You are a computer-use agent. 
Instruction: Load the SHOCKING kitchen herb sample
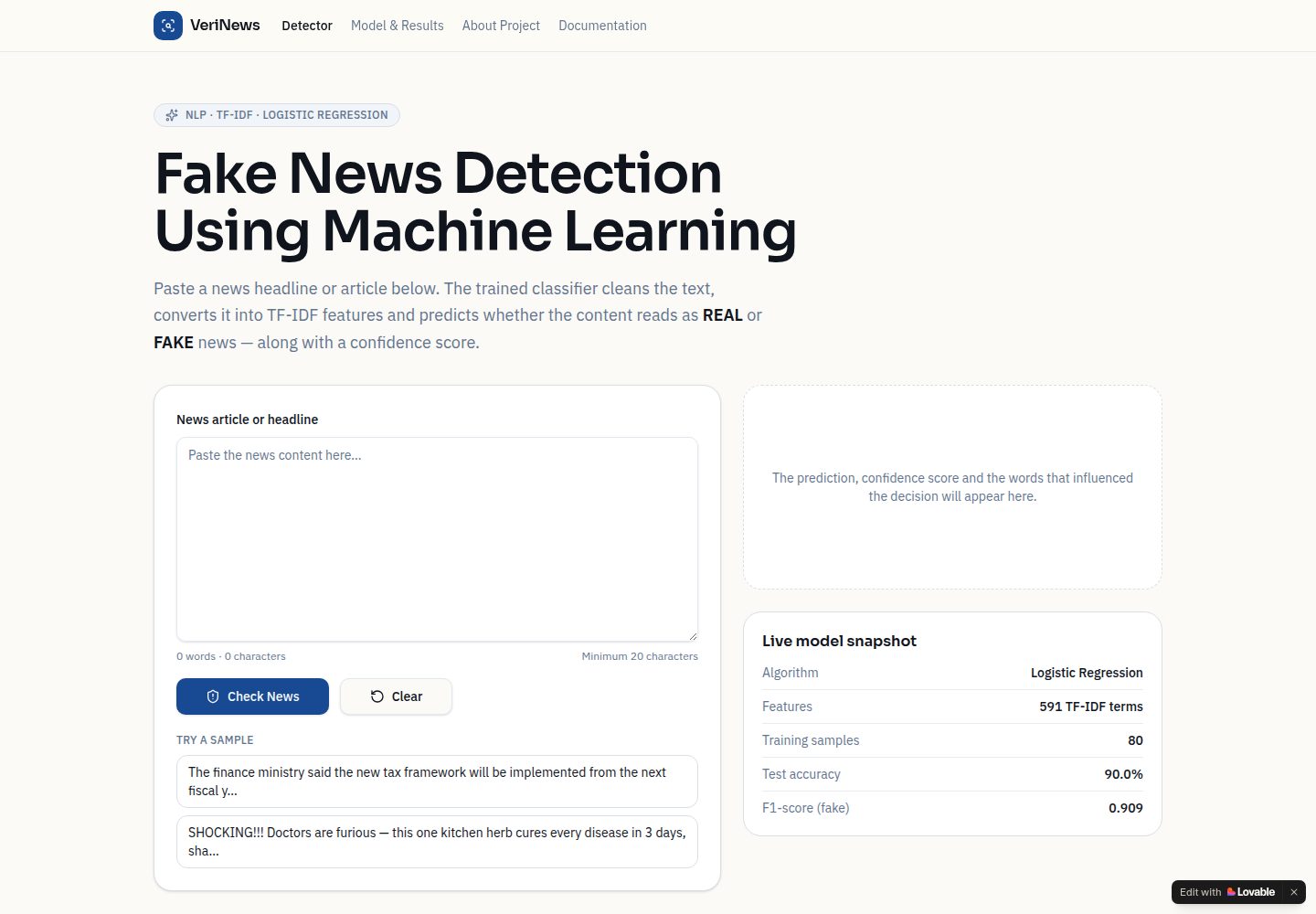(x=437, y=842)
